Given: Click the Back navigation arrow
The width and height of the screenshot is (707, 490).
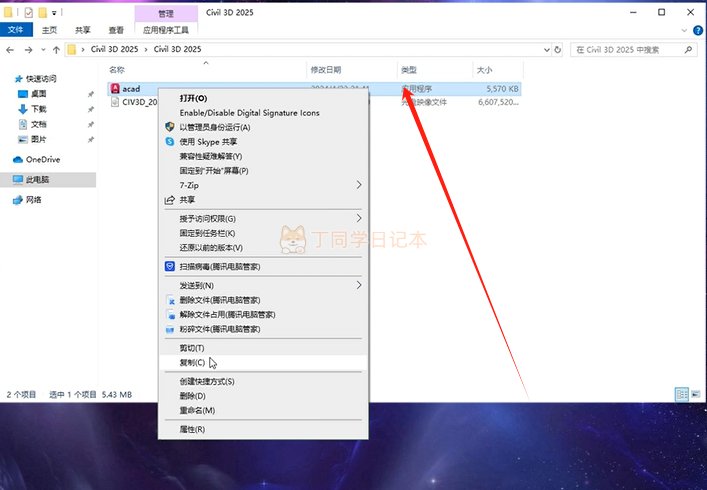Looking at the screenshot, I should [10, 50].
